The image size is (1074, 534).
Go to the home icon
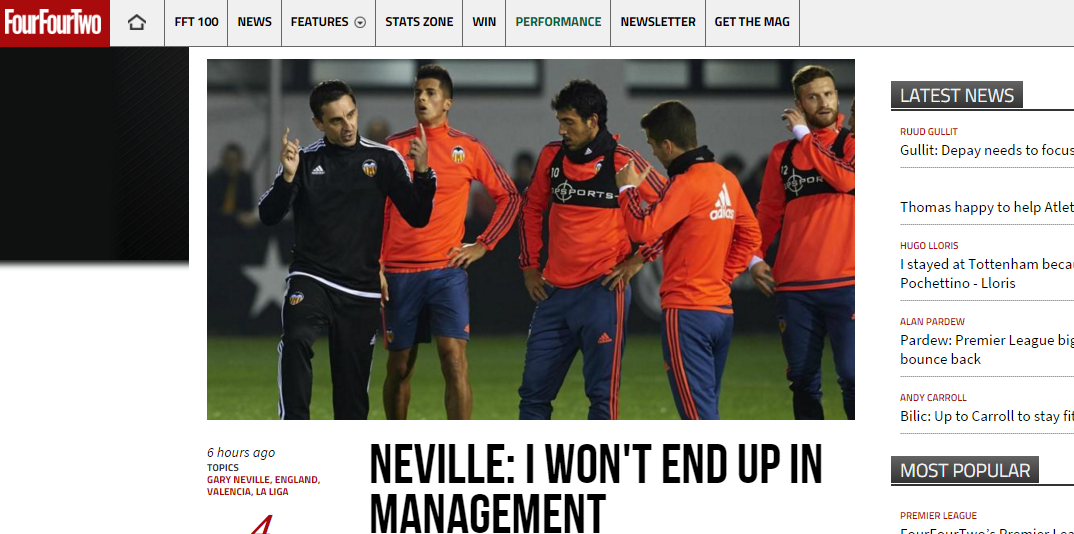click(137, 23)
